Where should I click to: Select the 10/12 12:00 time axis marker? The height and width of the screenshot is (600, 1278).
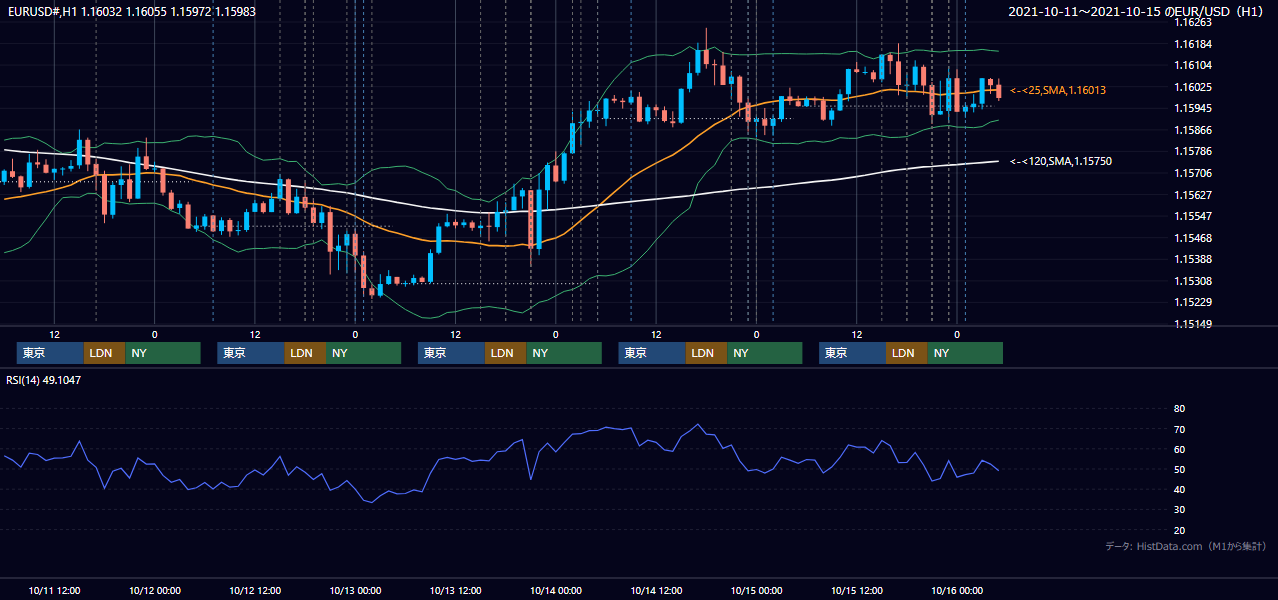pyautogui.click(x=255, y=590)
